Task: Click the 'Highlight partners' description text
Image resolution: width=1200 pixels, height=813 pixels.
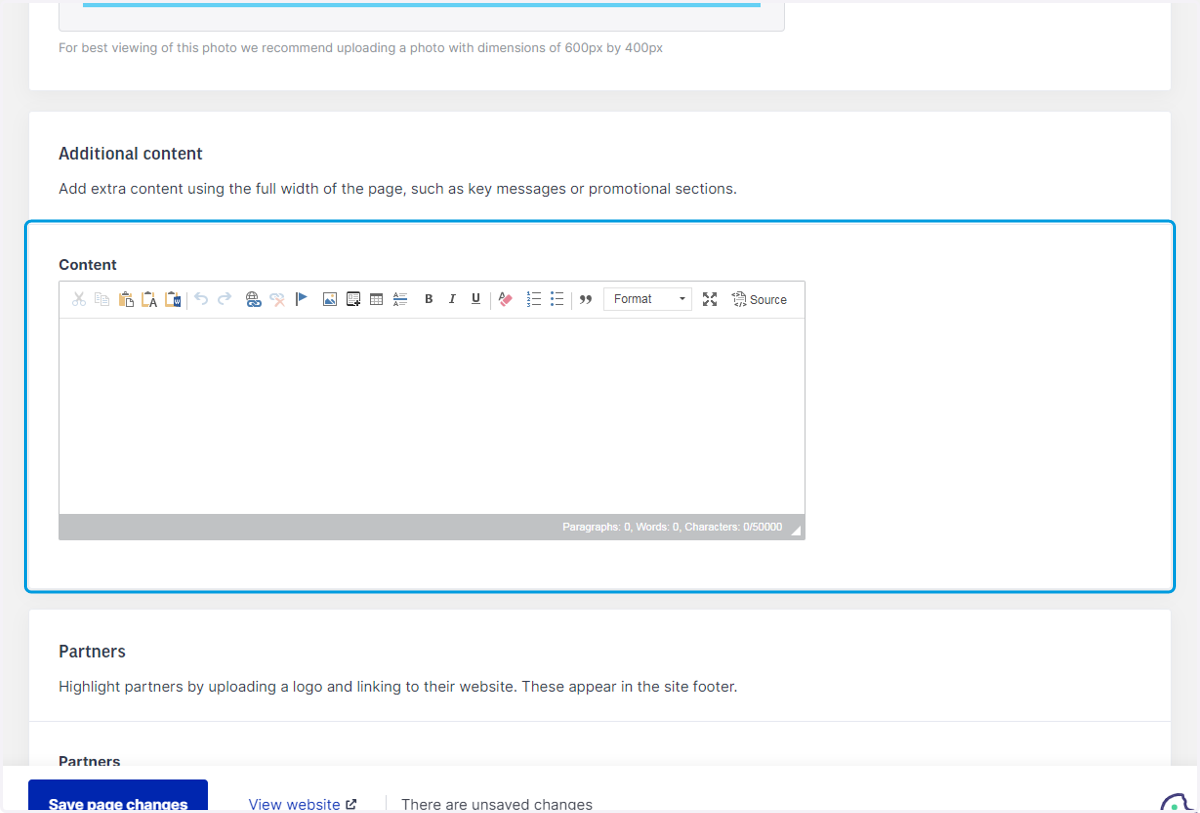Action: pyautogui.click(x=398, y=687)
